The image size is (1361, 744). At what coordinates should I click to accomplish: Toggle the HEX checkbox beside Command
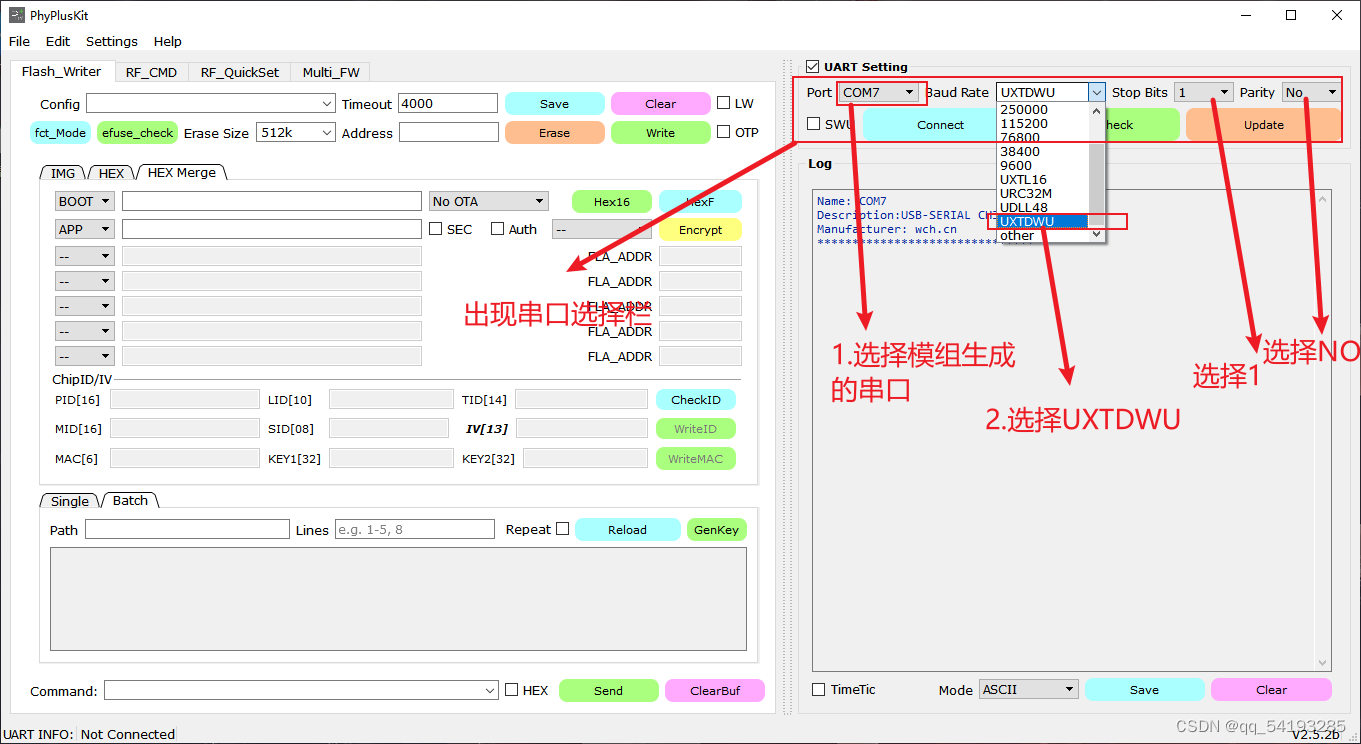point(512,690)
